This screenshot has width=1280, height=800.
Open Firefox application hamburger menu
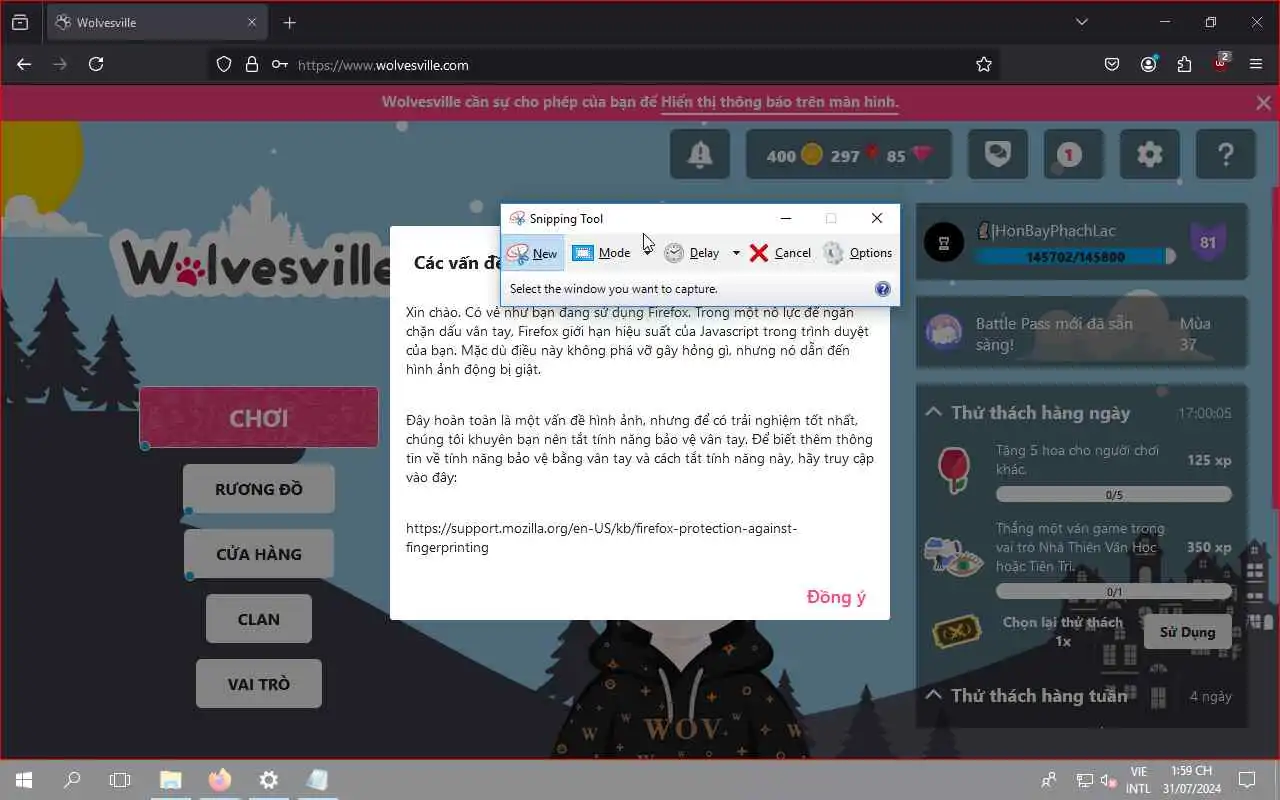coord(1256,64)
